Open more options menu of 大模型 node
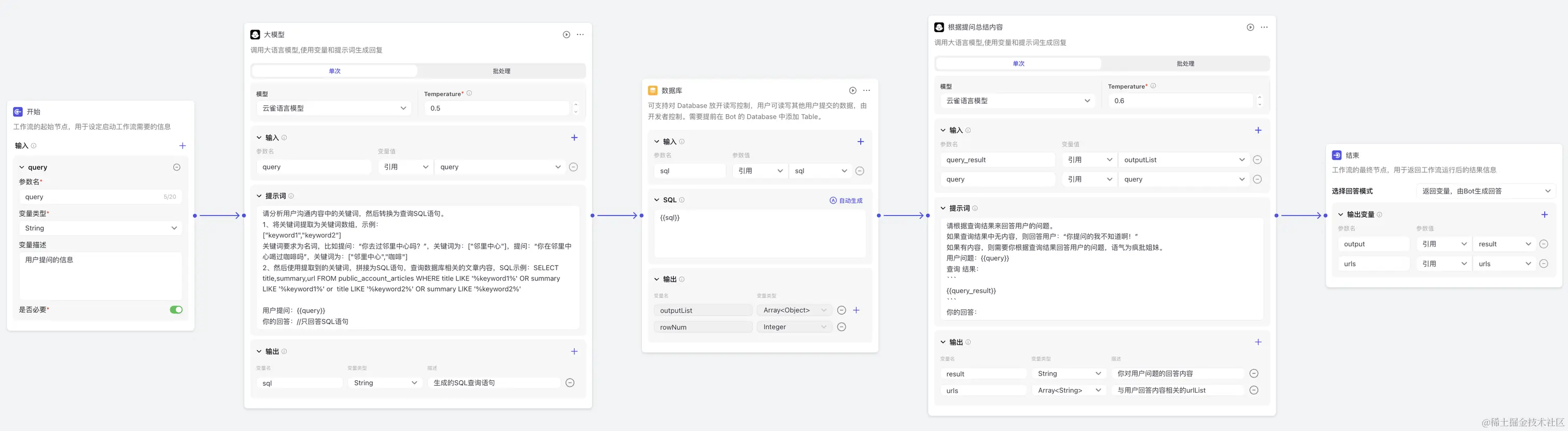 click(x=580, y=35)
